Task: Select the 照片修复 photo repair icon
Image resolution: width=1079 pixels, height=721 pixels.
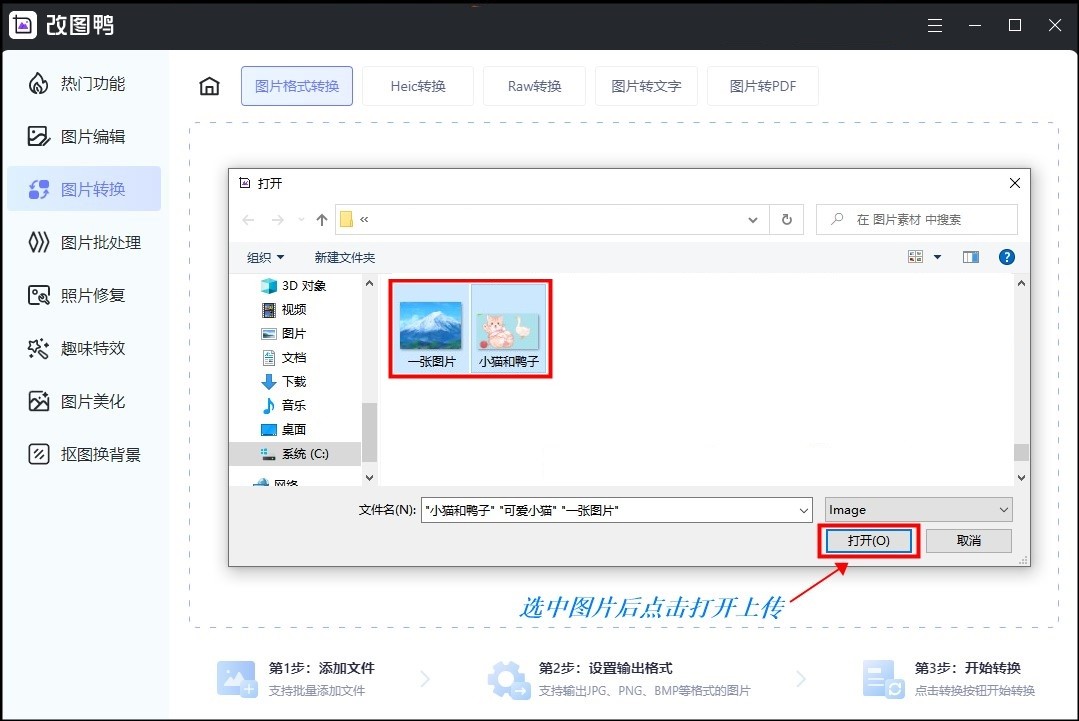Action: 40,295
